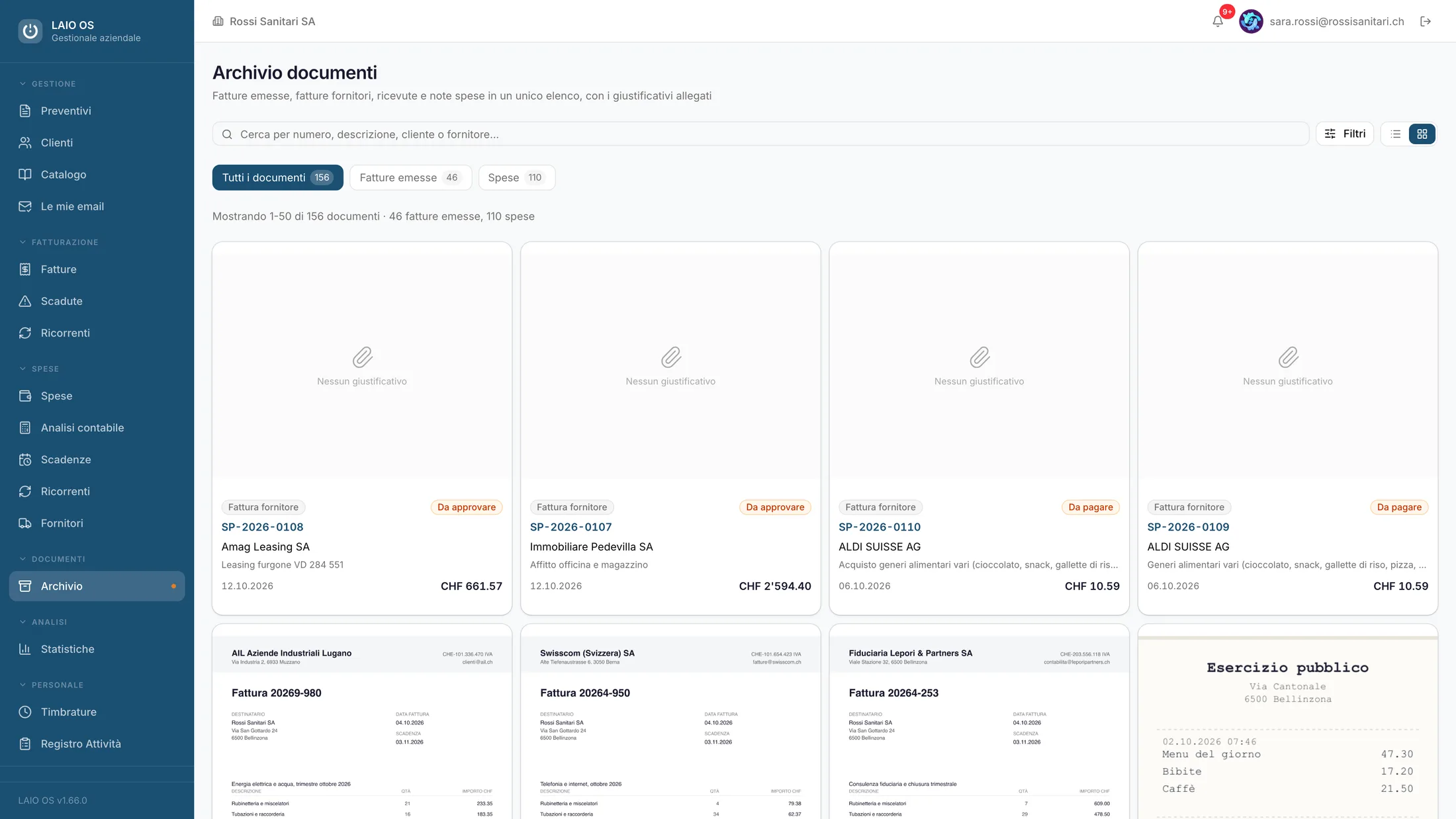Open Timbrature in the sidebar
Screen dimensions: 1456x819
pos(97,712)
